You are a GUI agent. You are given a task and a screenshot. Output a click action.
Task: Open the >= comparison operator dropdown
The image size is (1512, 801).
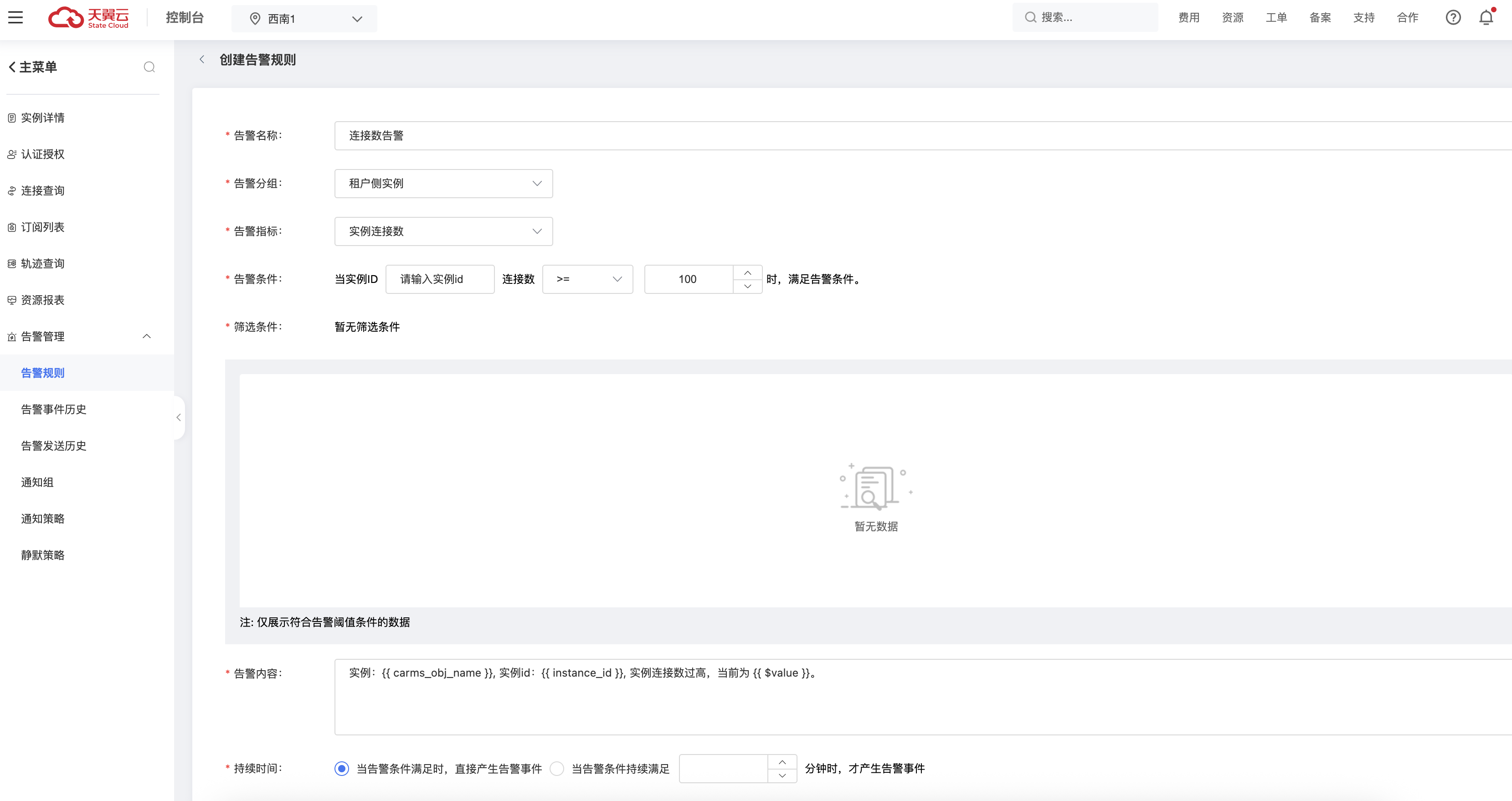[587, 279]
